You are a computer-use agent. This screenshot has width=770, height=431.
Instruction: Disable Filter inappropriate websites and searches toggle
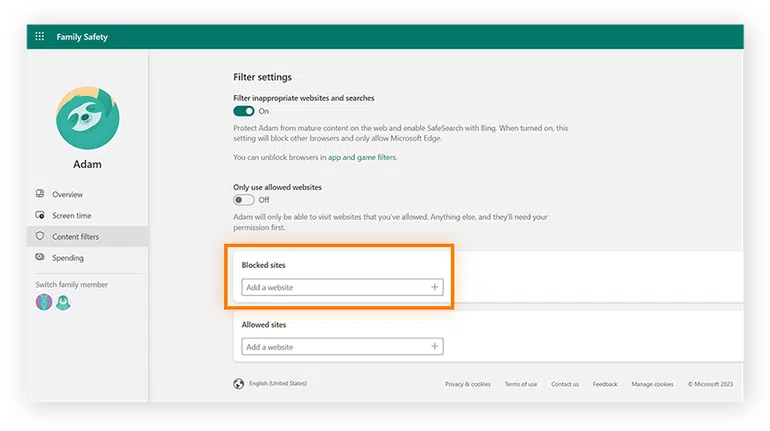pyautogui.click(x=244, y=111)
